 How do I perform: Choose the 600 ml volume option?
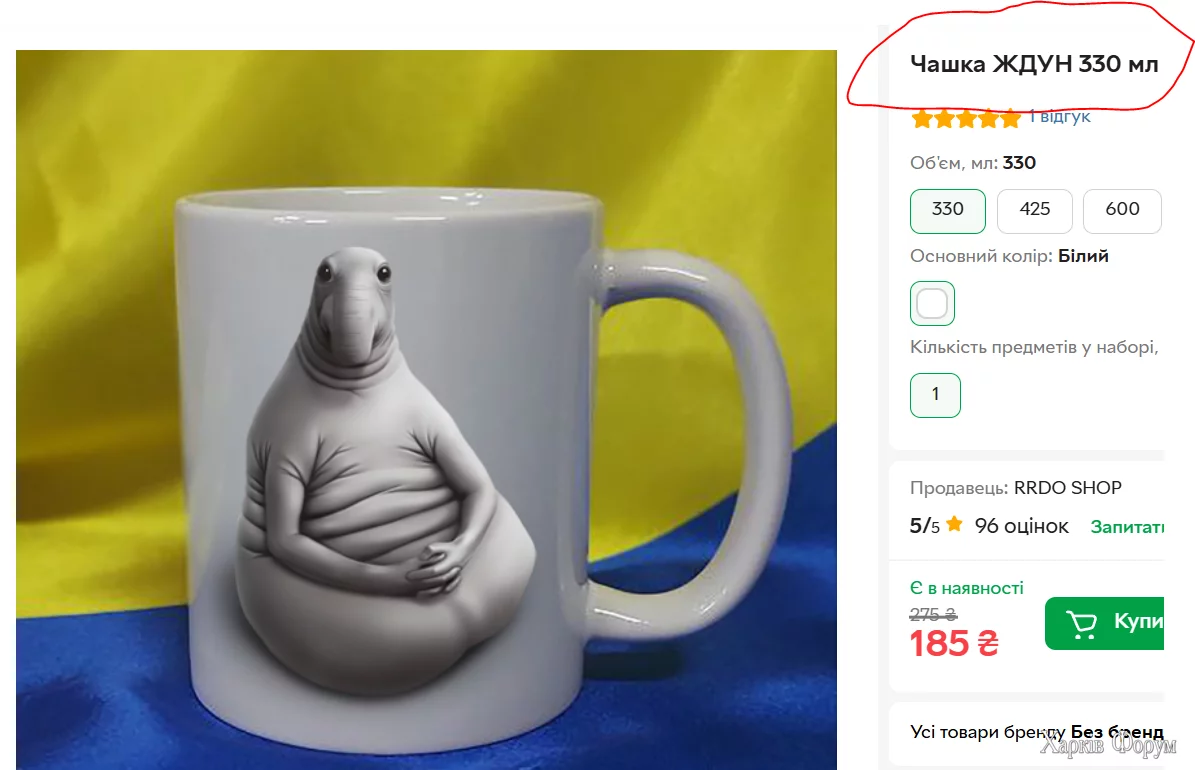point(1121,210)
